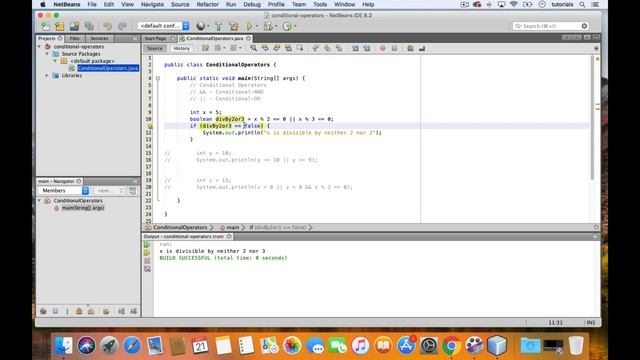The image size is (640, 360).
Task: Click the editor split-window icon at toolbar right edge
Action: [x=596, y=48]
